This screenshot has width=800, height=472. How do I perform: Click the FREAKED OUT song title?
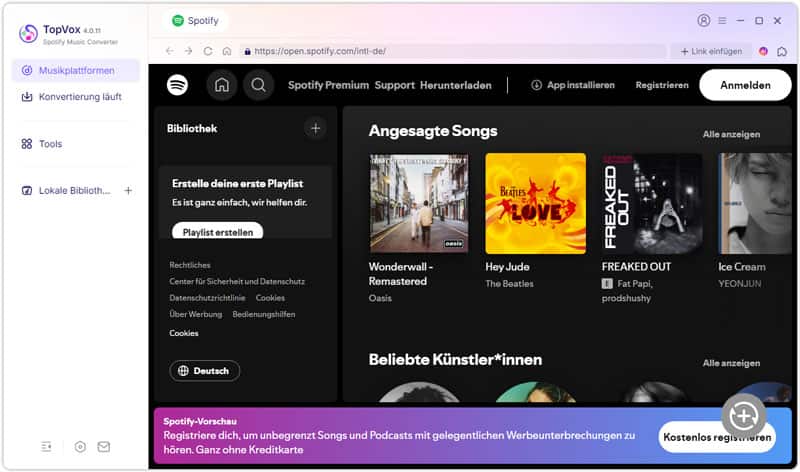[x=636, y=267]
